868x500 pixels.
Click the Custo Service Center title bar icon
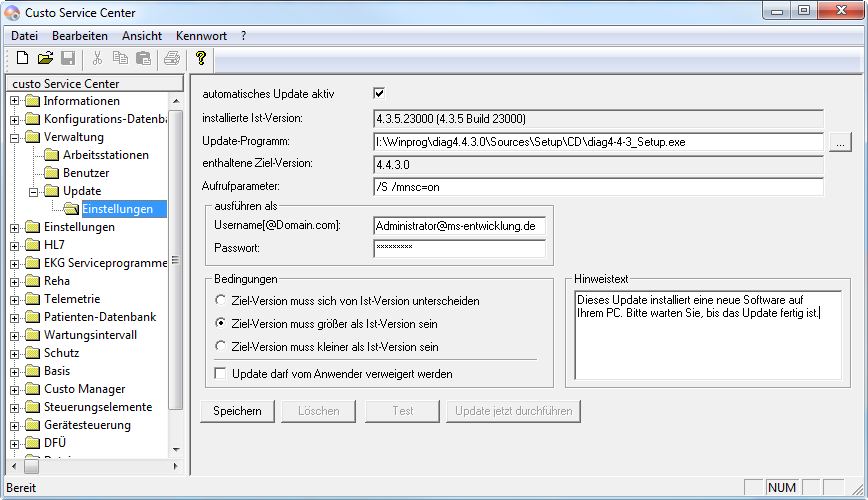(x=12, y=12)
